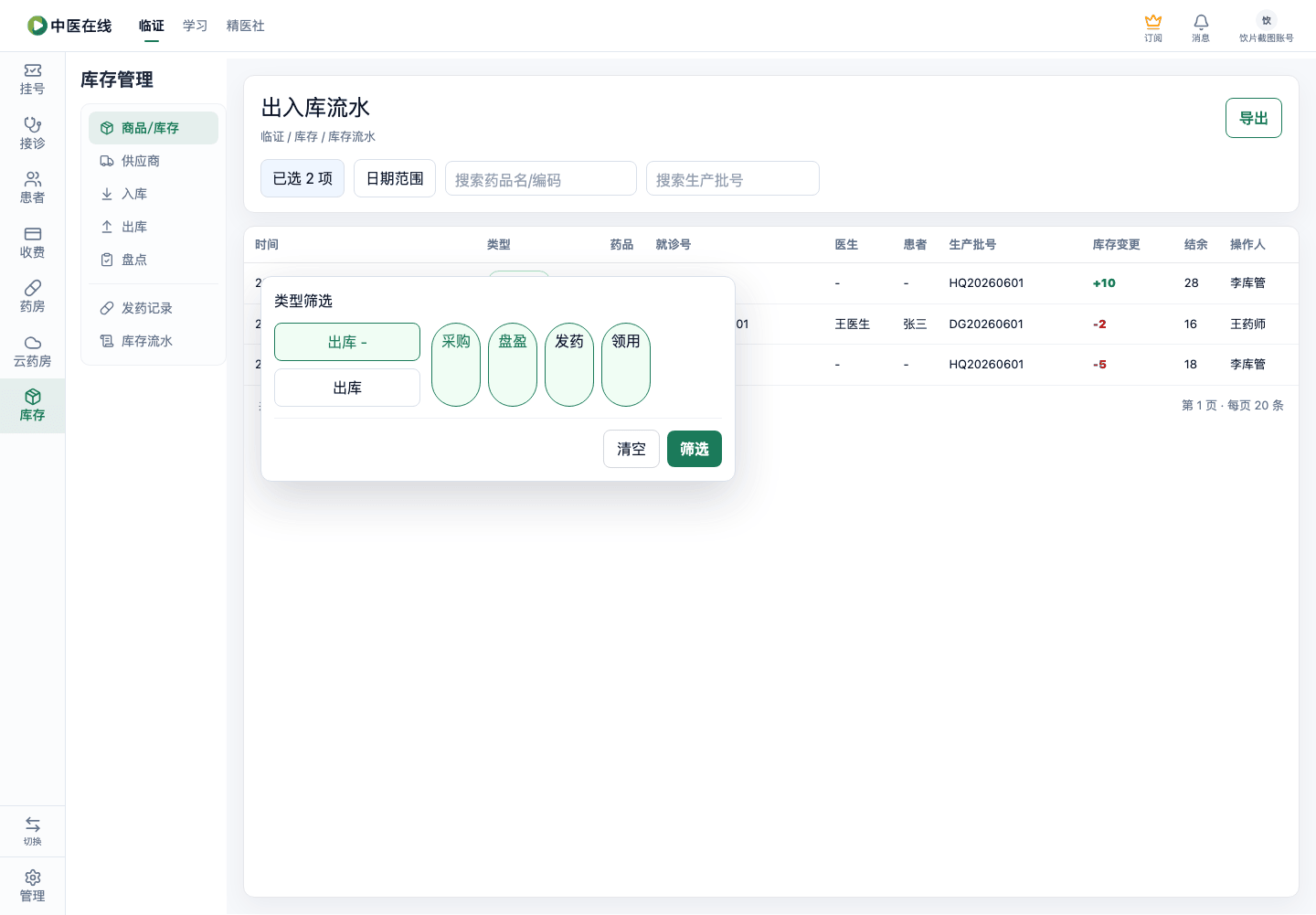1316x915 pixels.
Task: Click the 操作人 column header
Action: pyautogui.click(x=1248, y=245)
